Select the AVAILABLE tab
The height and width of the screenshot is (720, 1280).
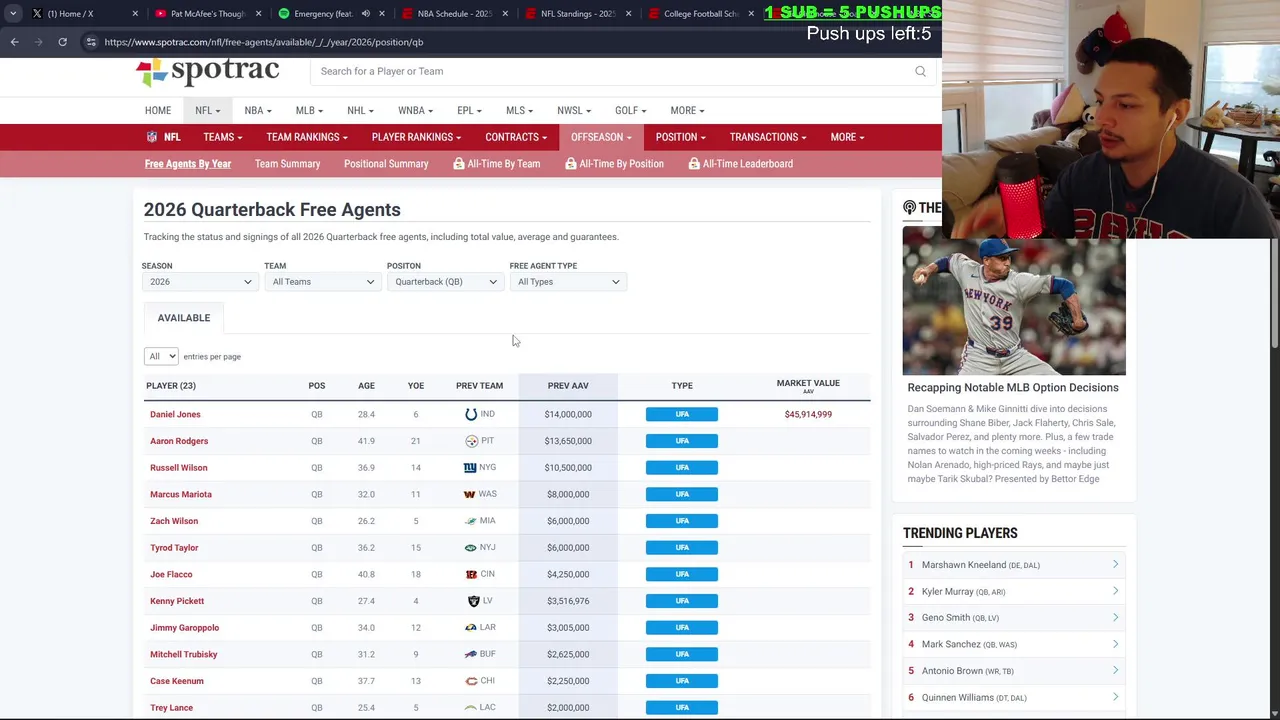pyautogui.click(x=184, y=318)
